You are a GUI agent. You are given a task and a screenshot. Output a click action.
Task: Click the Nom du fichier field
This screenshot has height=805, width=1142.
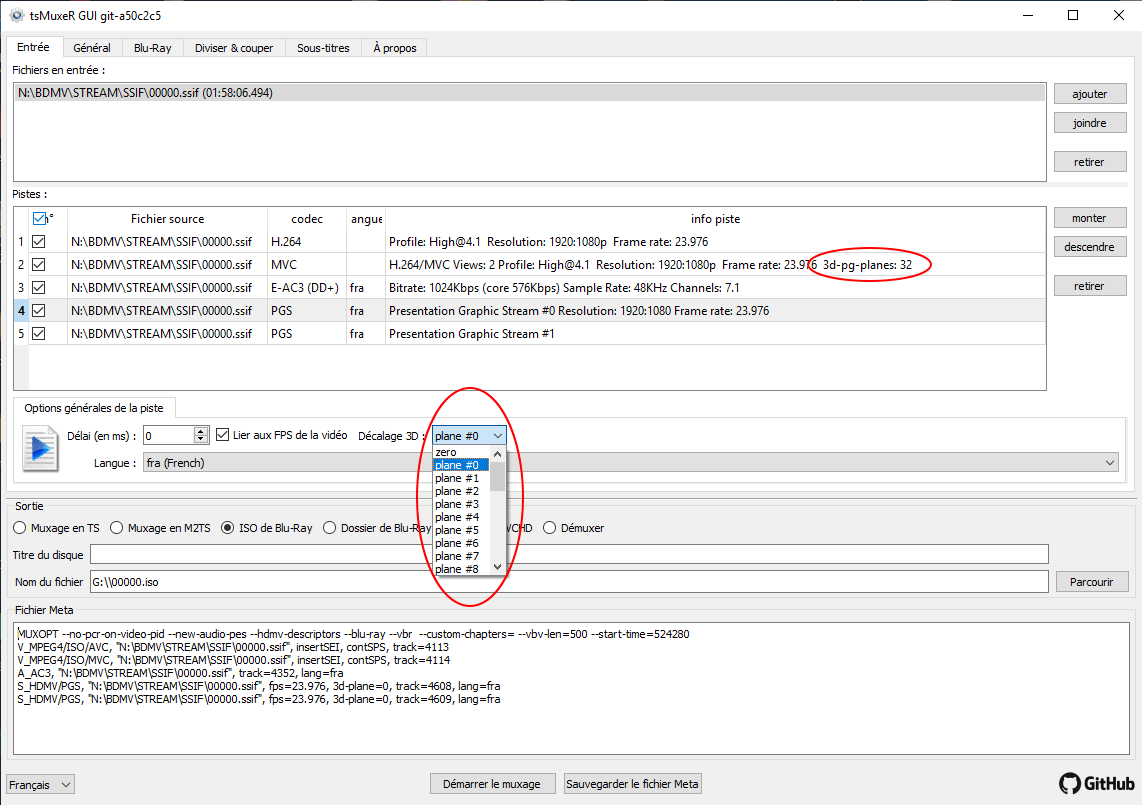[570, 581]
